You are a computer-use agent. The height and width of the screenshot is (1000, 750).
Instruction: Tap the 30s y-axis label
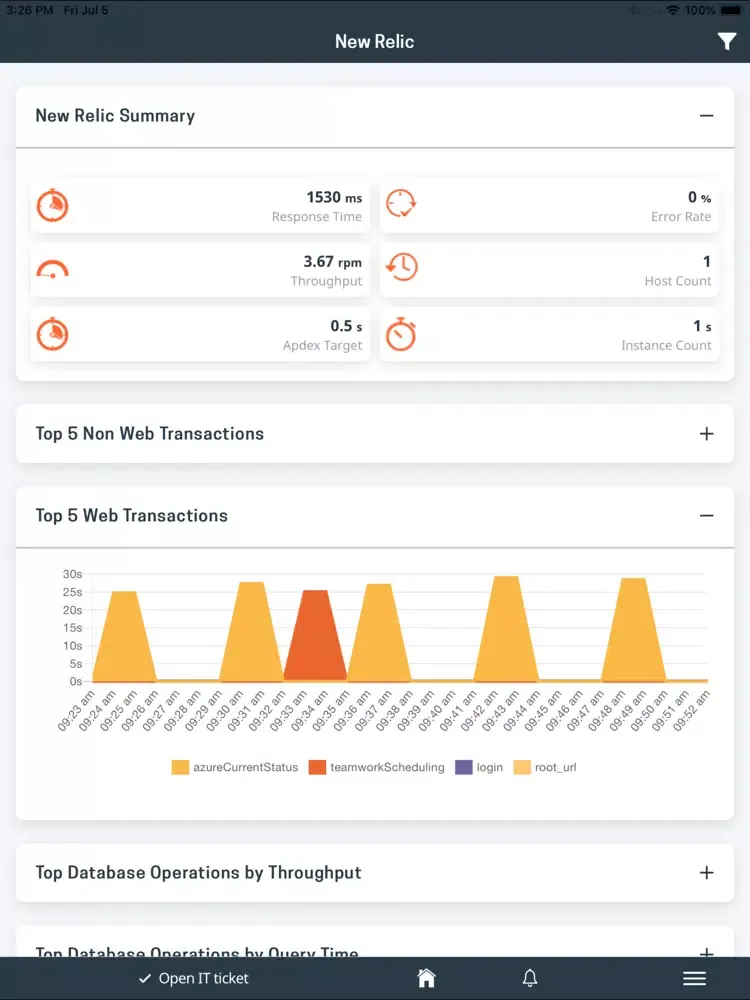click(x=72, y=574)
